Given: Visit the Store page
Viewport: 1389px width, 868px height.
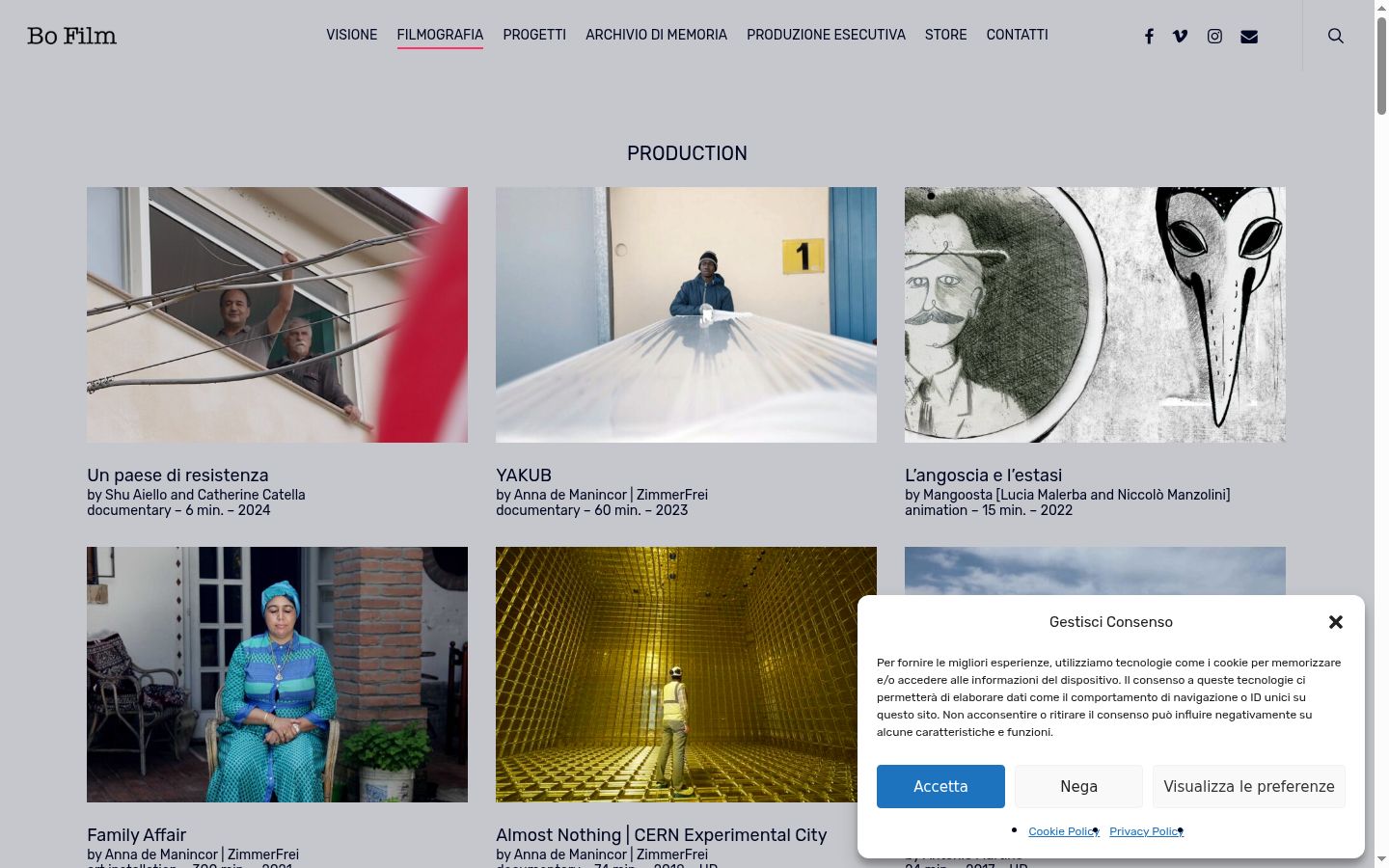Looking at the screenshot, I should 945,35.
